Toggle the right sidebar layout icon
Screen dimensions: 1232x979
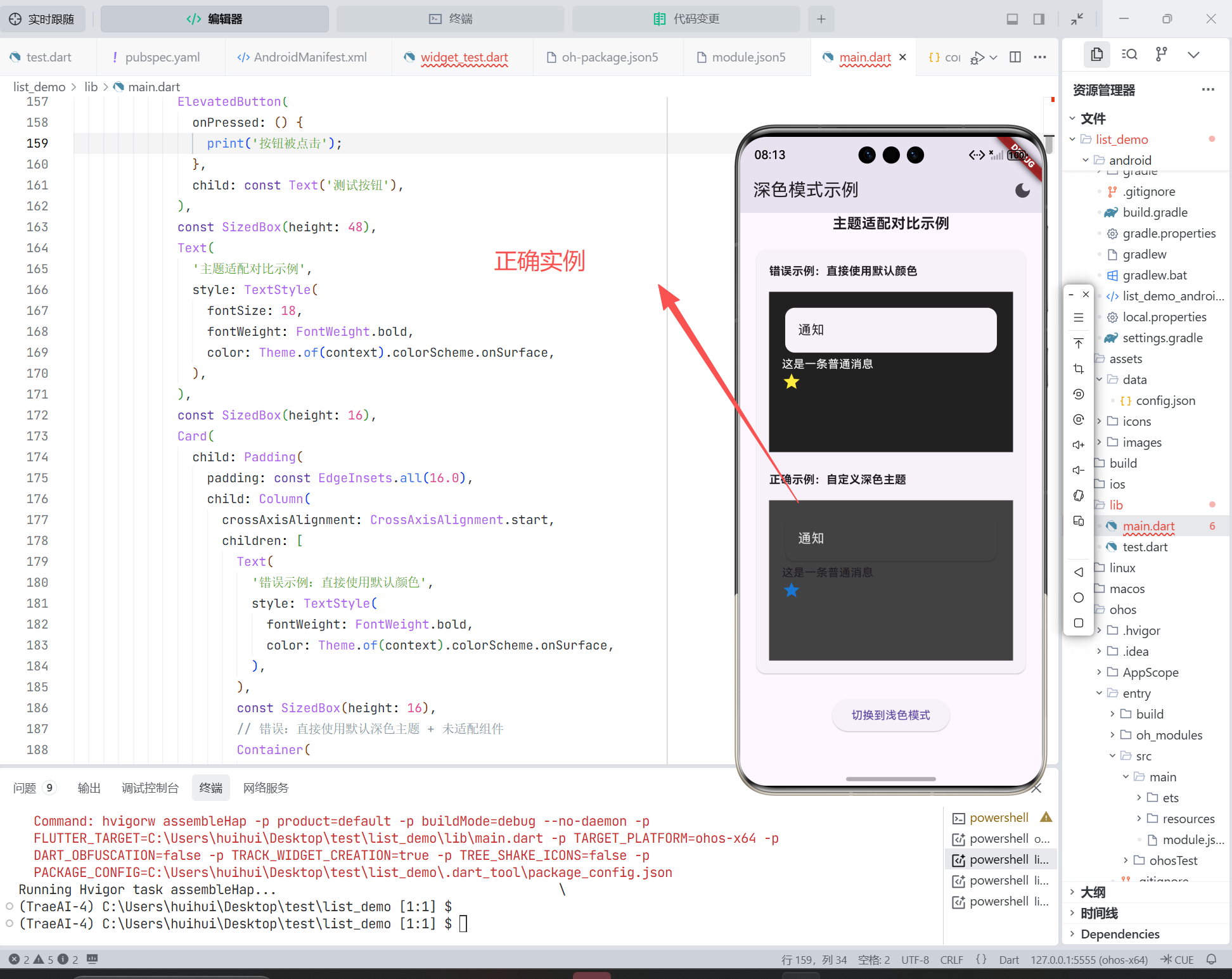coord(1039,19)
